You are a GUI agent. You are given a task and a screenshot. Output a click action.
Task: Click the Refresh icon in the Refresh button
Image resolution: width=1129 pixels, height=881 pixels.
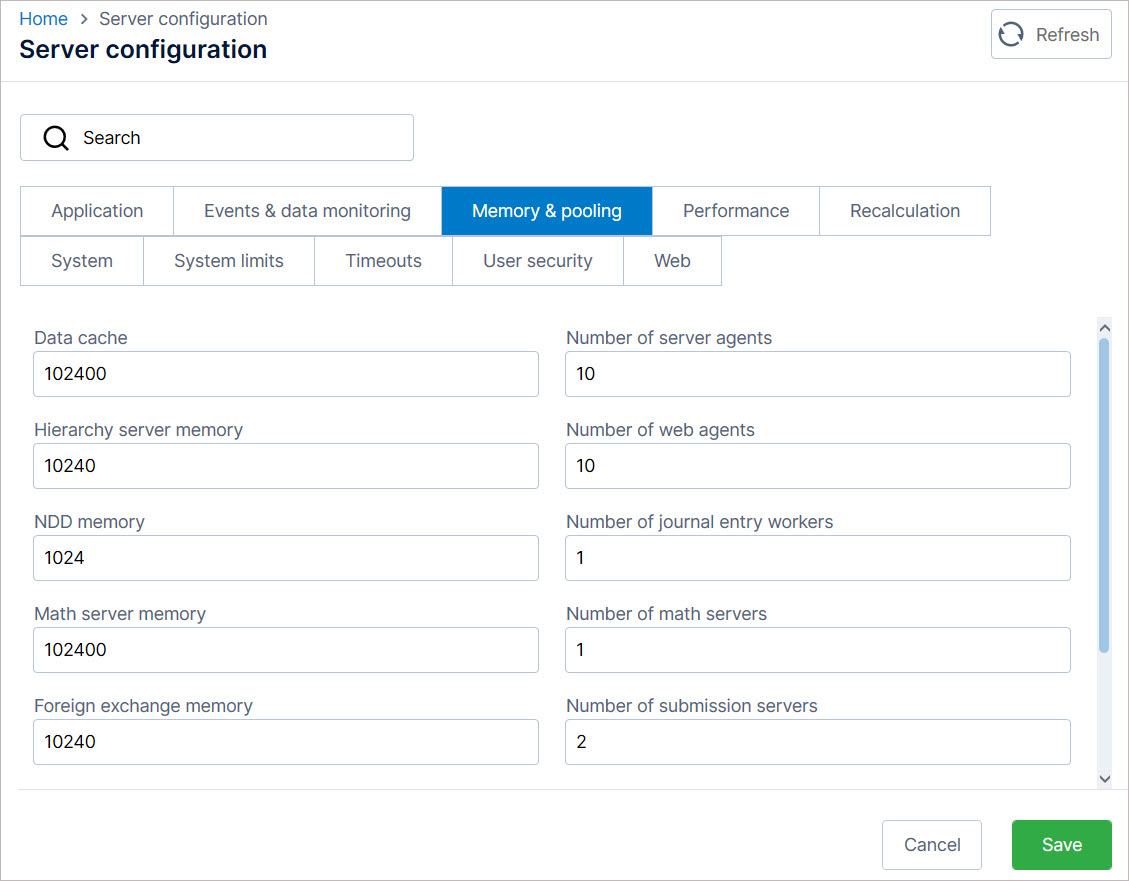tap(1010, 34)
